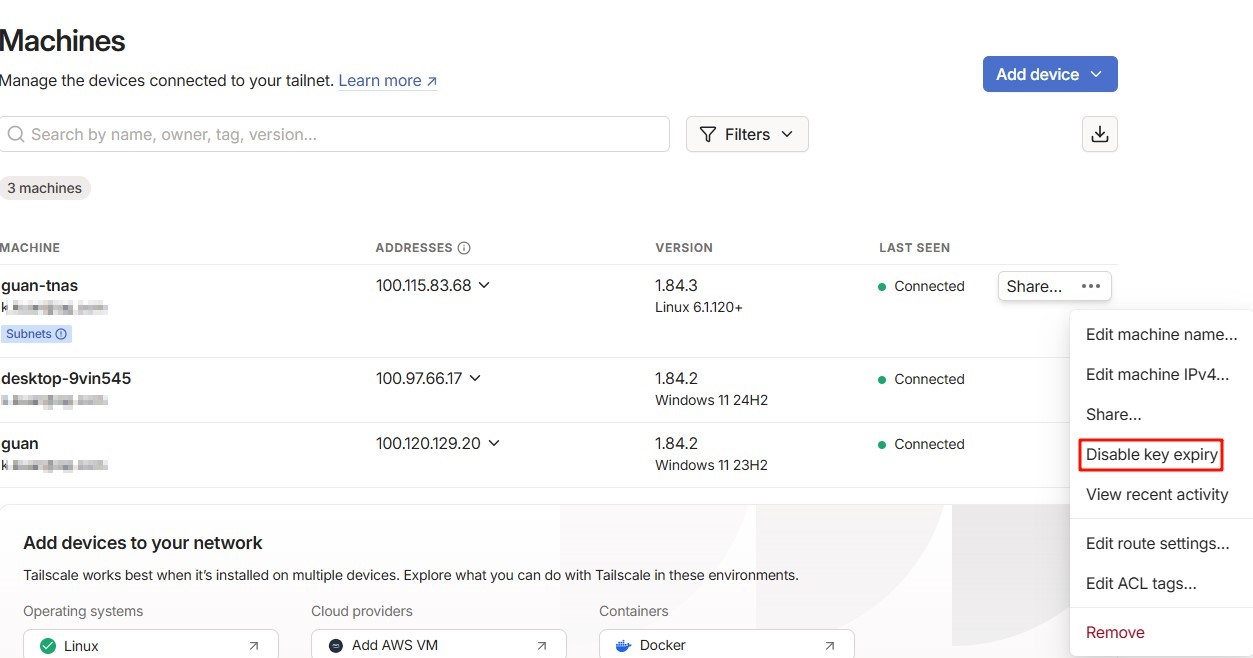This screenshot has width=1253, height=658.
Task: Click the funnel icon in Filters
Action: click(708, 134)
